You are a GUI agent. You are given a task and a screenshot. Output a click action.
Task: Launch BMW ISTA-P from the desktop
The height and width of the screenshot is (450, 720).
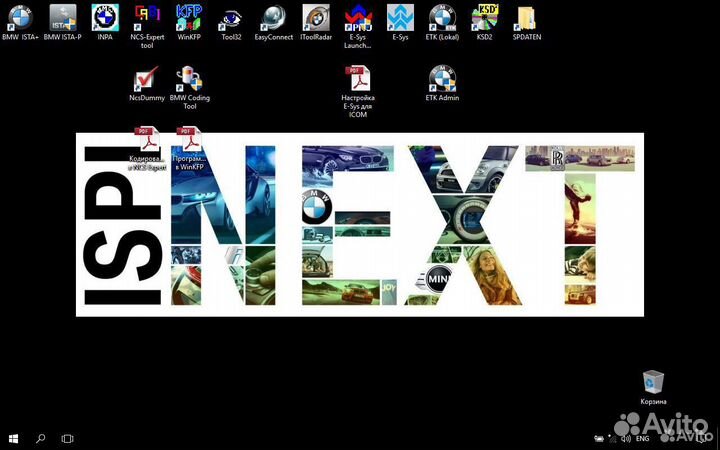(62, 18)
